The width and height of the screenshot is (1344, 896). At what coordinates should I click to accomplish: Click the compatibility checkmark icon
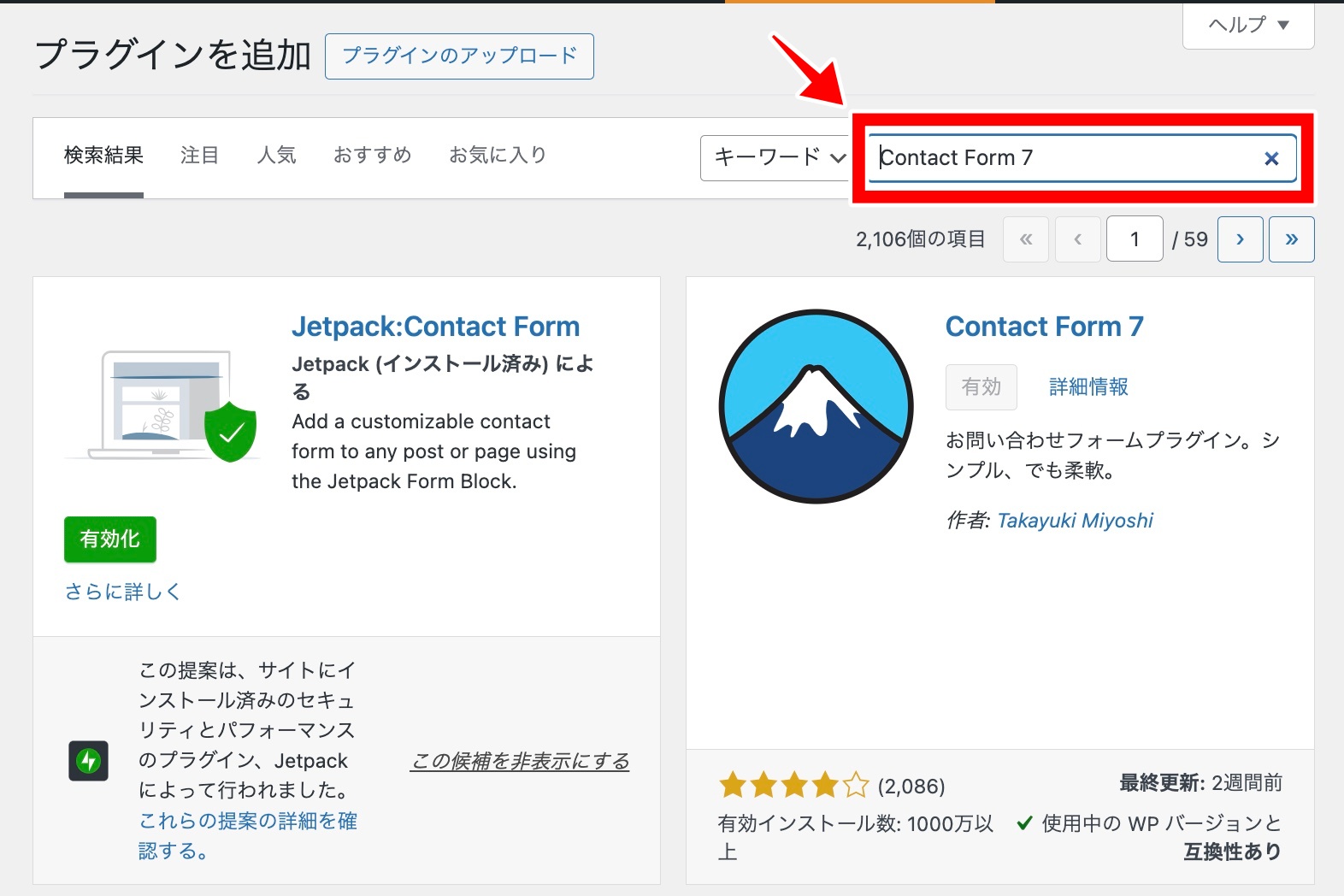pos(1024,824)
